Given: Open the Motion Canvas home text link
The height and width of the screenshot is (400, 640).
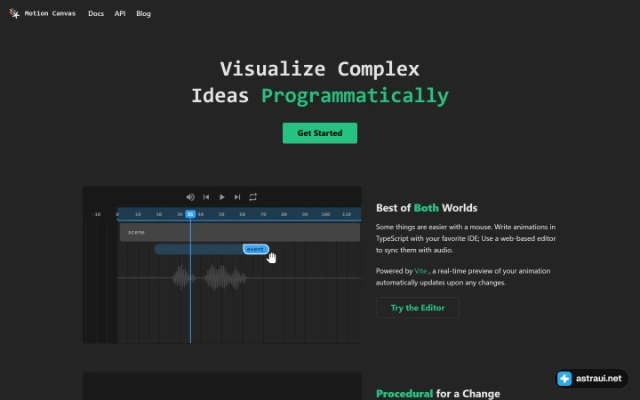Looking at the screenshot, I should click(x=50, y=13).
